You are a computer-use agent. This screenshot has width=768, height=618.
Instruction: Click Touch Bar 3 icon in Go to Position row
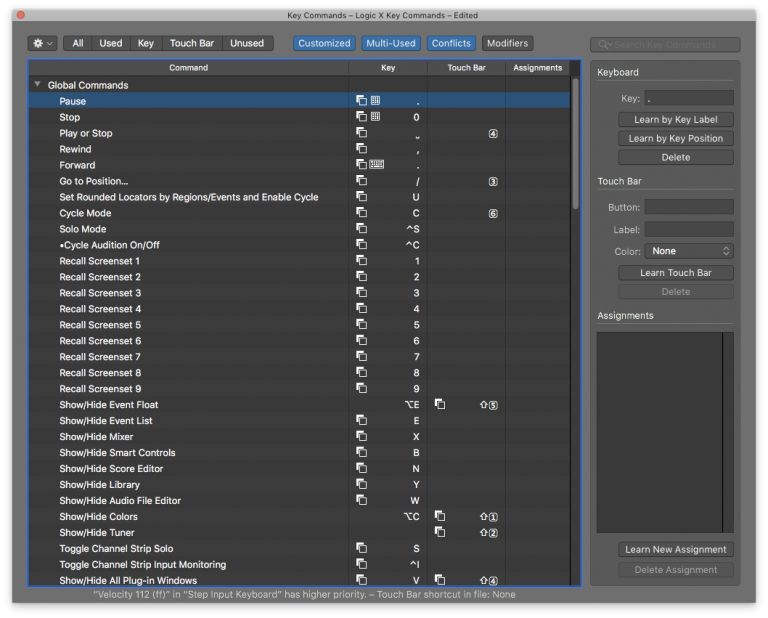[493, 182]
